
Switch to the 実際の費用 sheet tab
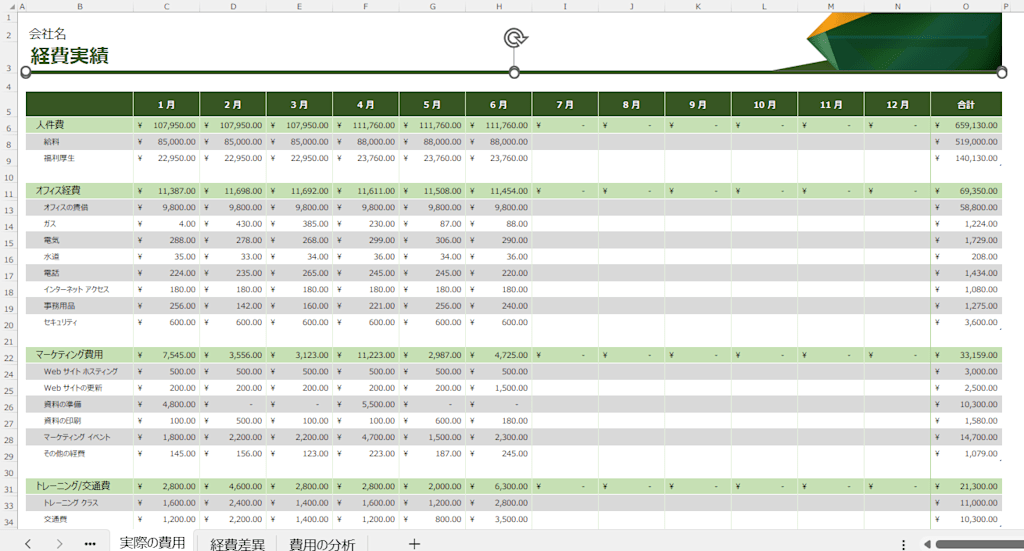pos(152,543)
